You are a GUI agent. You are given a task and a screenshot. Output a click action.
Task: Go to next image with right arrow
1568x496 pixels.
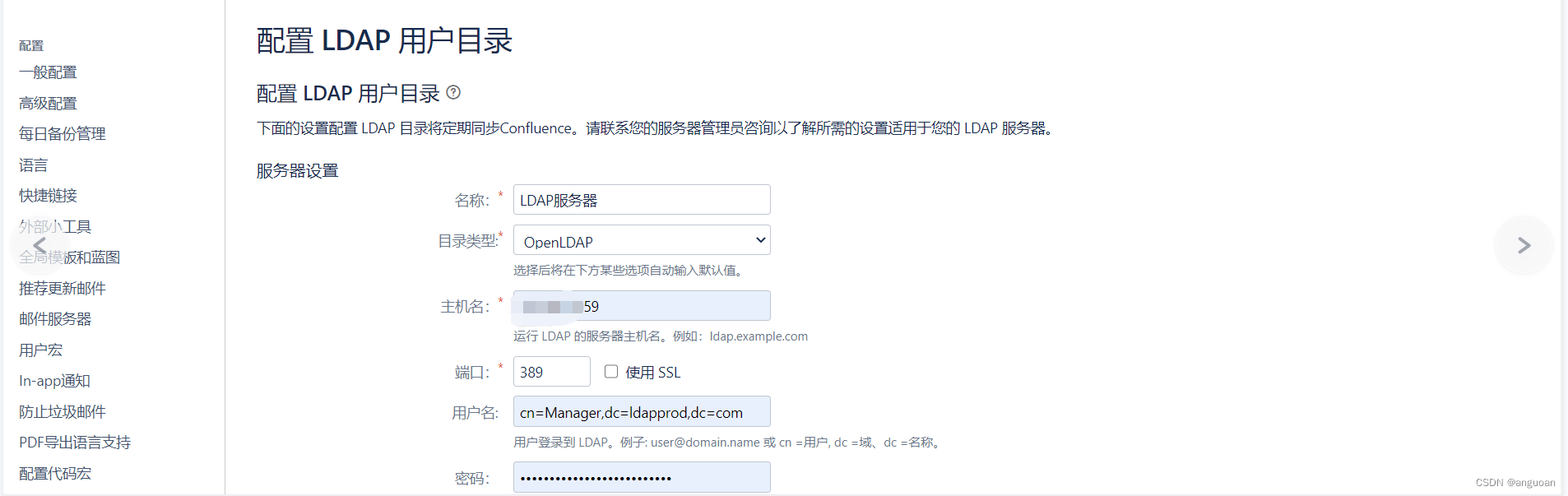[1524, 245]
